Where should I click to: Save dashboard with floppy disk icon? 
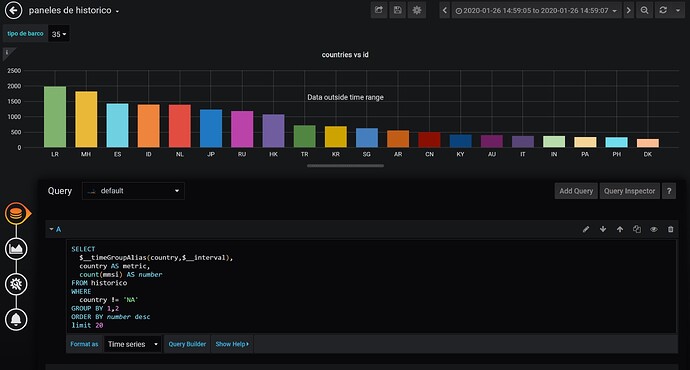pos(398,10)
